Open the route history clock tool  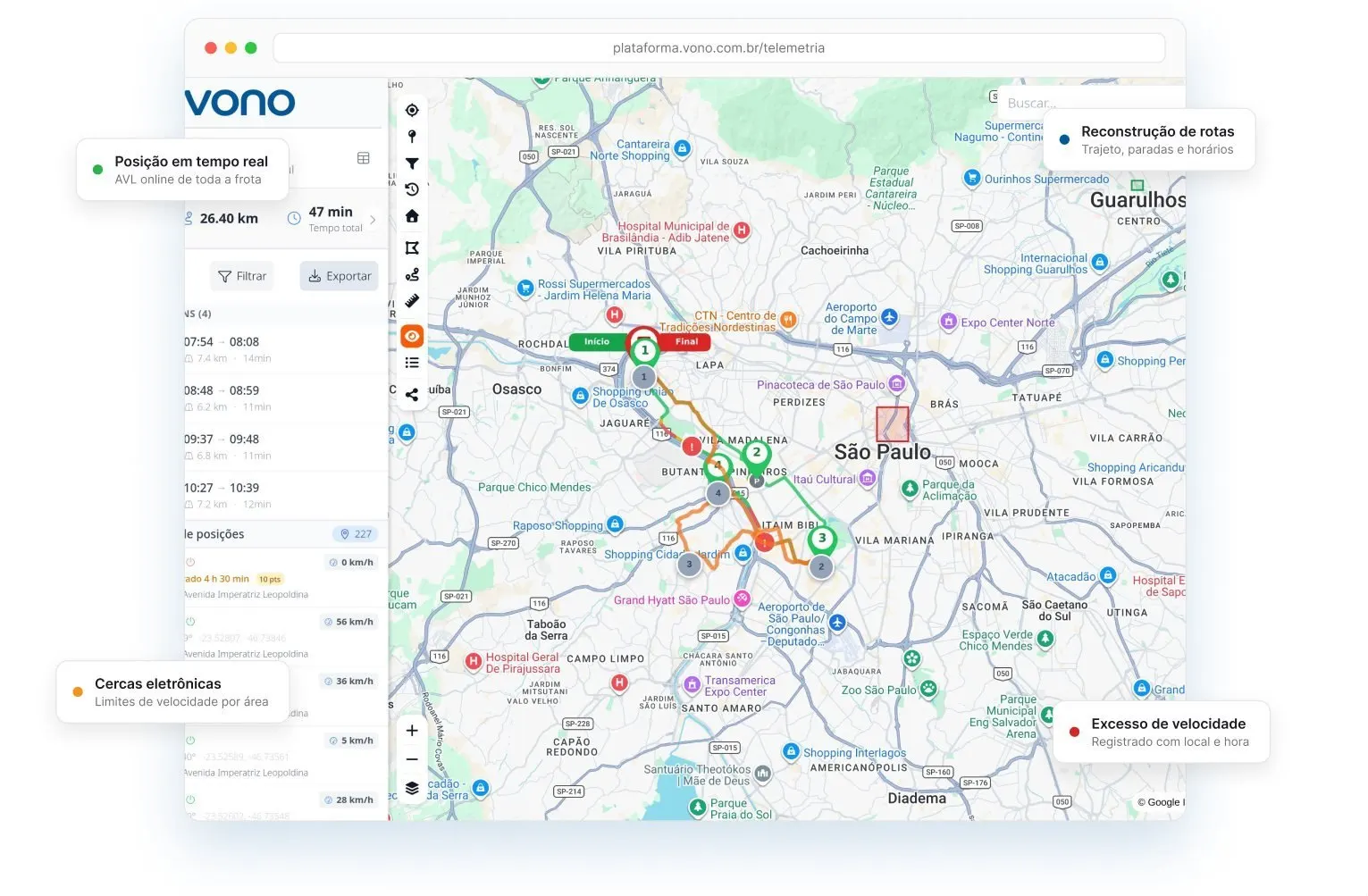click(x=412, y=189)
